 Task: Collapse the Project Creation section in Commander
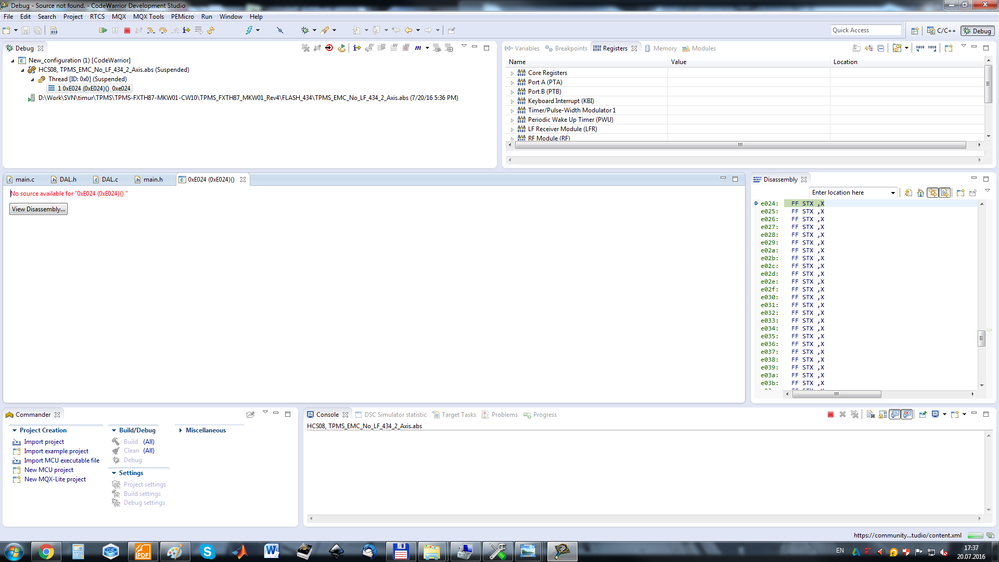pyautogui.click(x=15, y=430)
